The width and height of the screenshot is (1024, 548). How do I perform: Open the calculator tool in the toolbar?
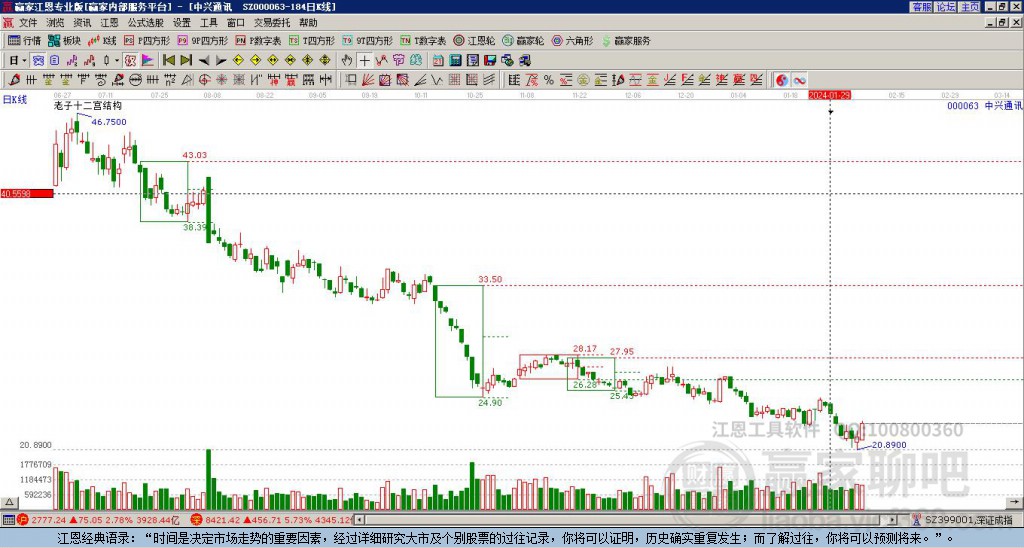455,60
